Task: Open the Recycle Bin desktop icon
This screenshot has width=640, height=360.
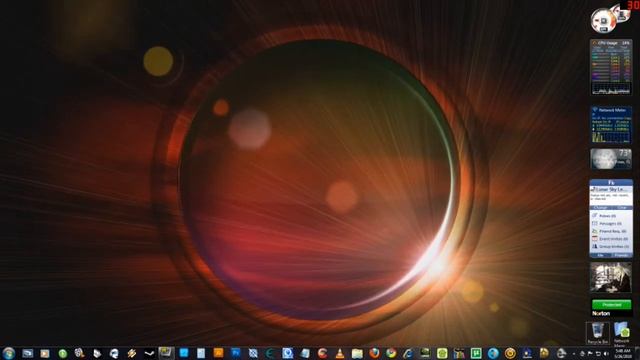Action: [598, 333]
